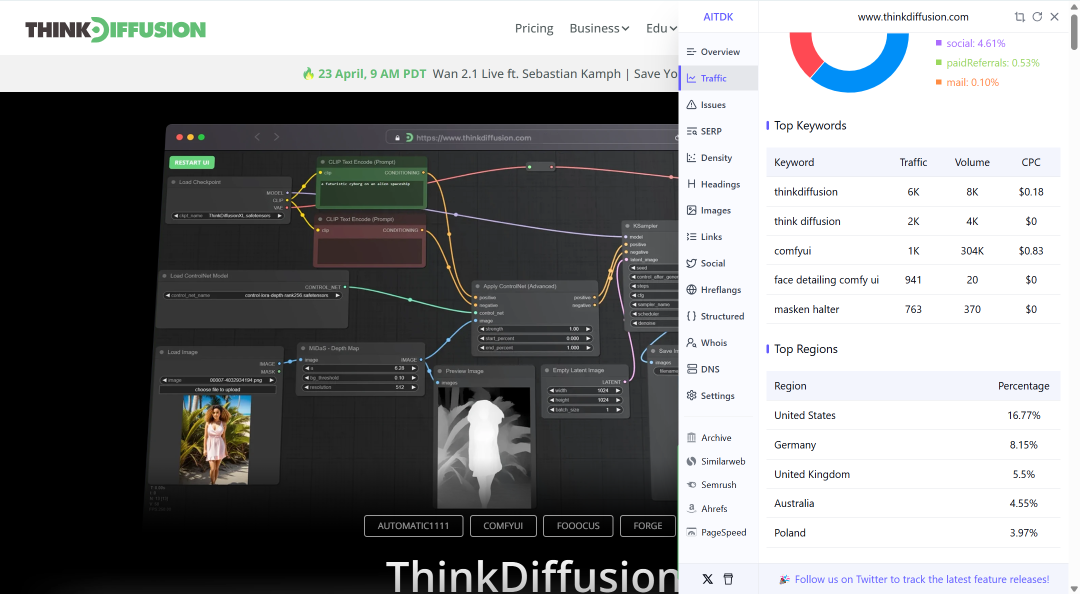
Task: Click the United Kingdom region row
Action: (913, 474)
